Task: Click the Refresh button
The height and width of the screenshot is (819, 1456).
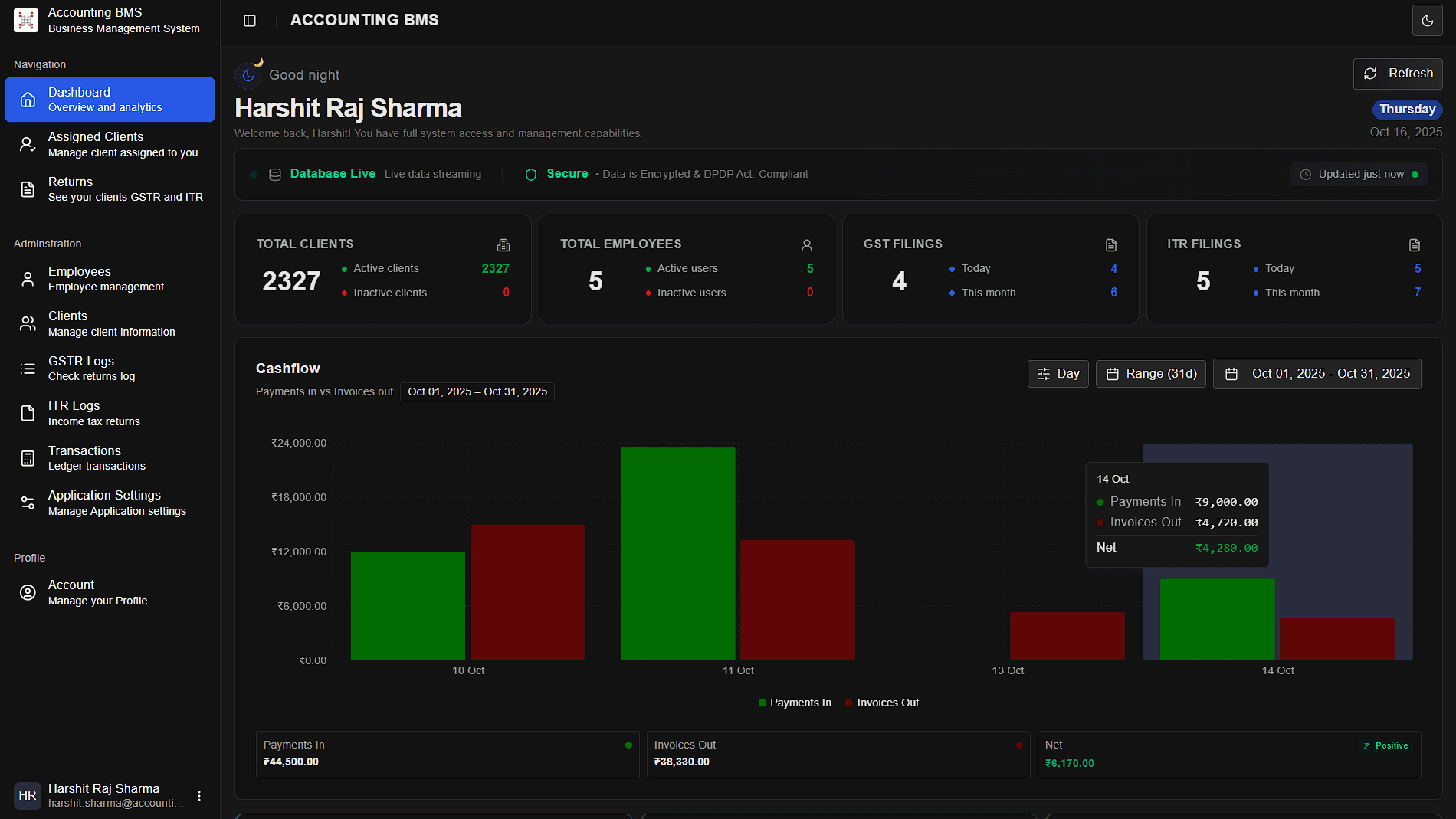Action: point(1398,74)
